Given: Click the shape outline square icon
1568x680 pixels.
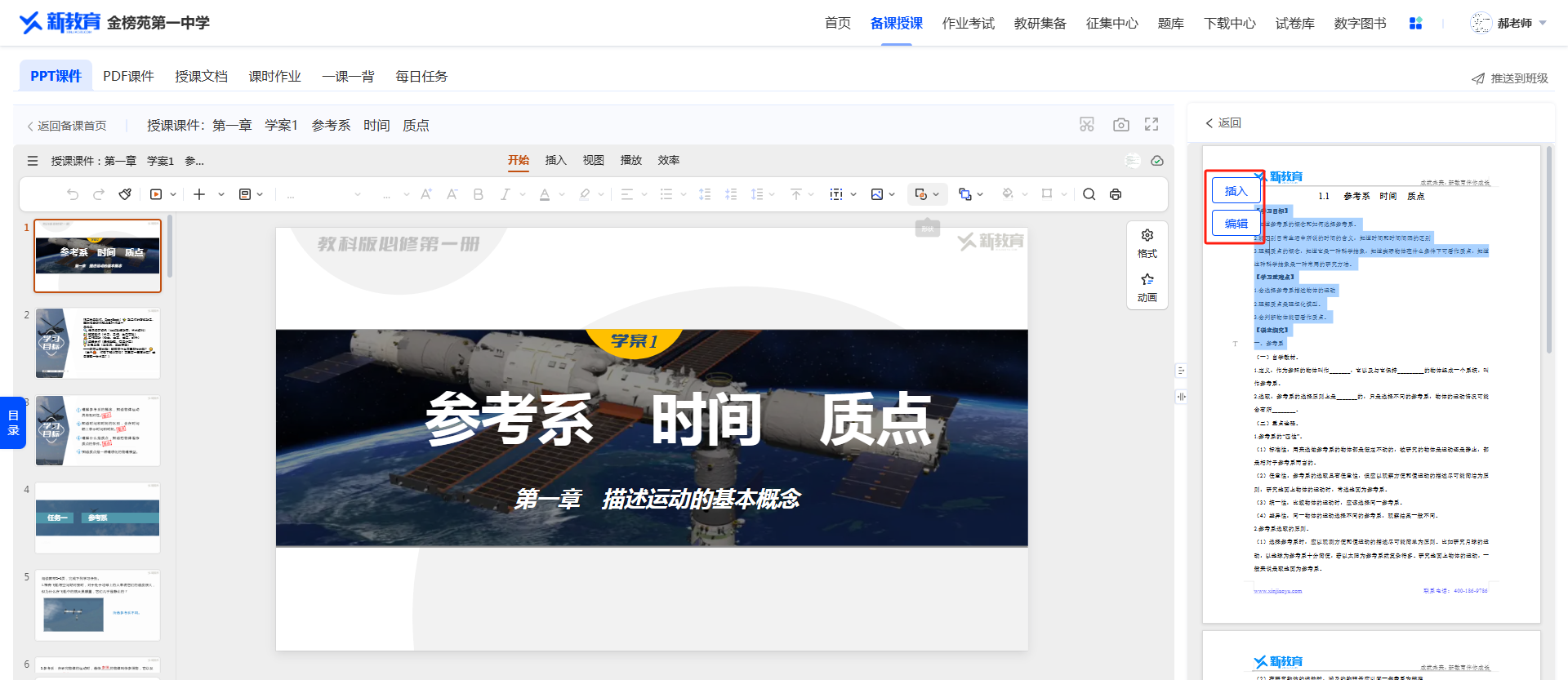Looking at the screenshot, I should (x=1047, y=194).
